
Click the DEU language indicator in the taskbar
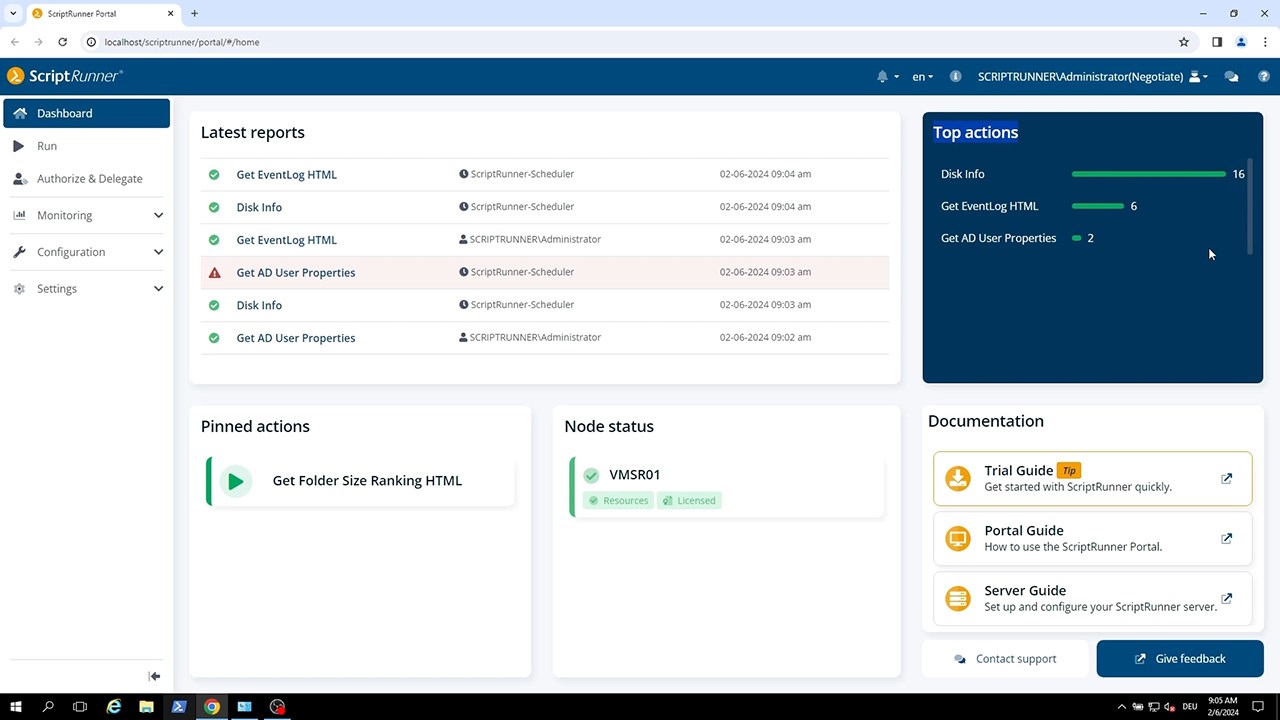pyautogui.click(x=1190, y=707)
